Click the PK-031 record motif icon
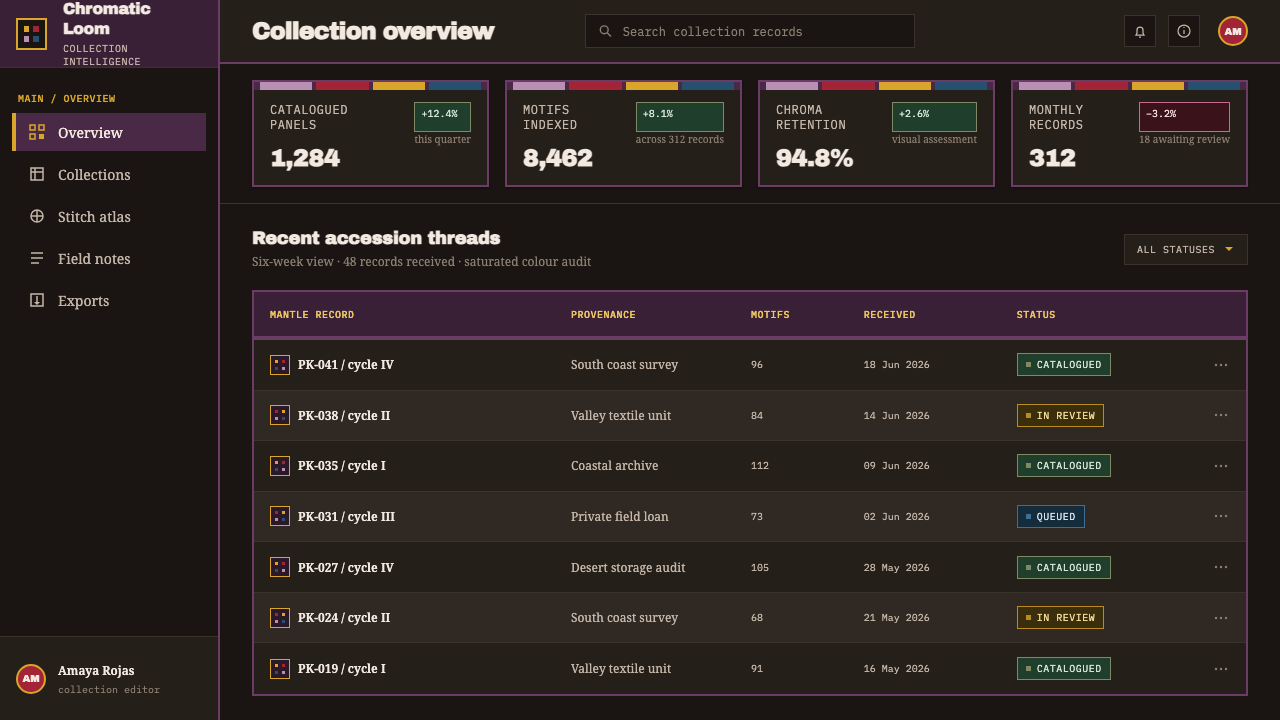This screenshot has width=1280, height=720. 280,516
